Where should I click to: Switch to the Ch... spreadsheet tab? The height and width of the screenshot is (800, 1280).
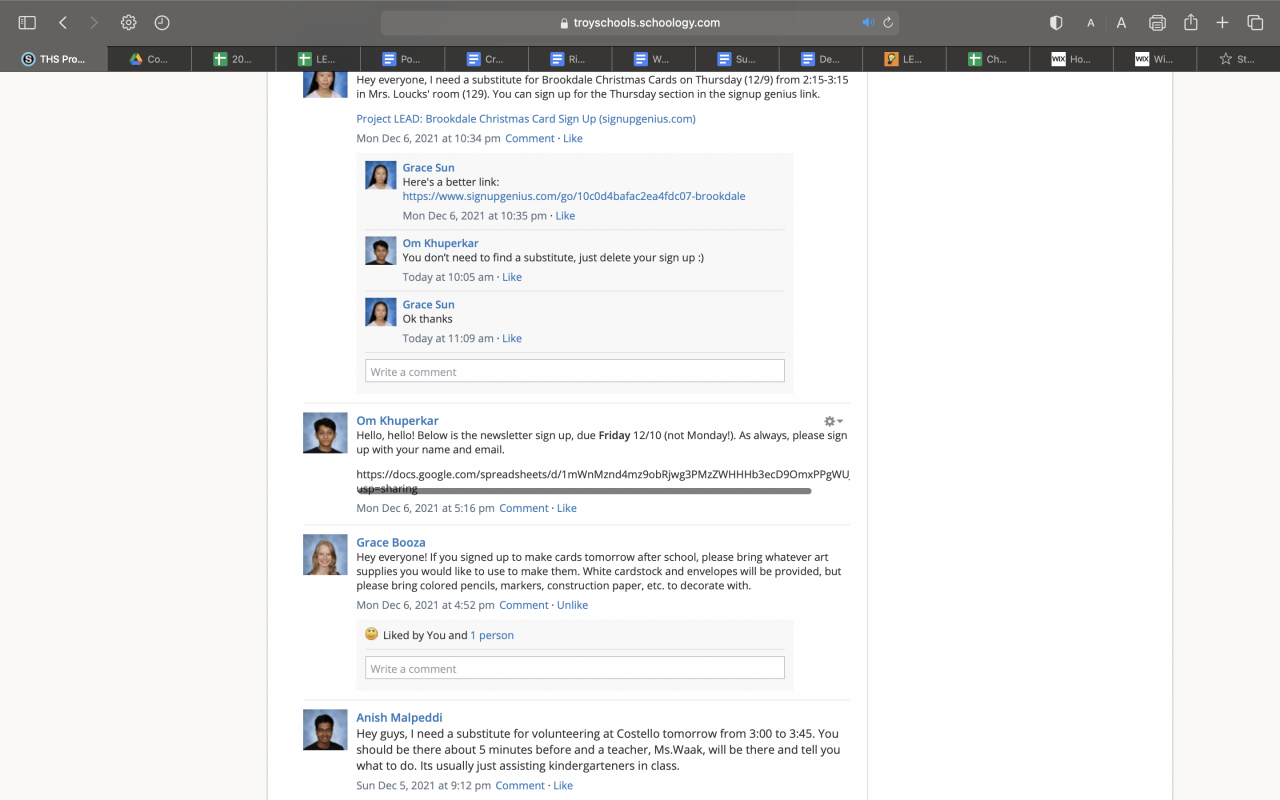coord(988,59)
